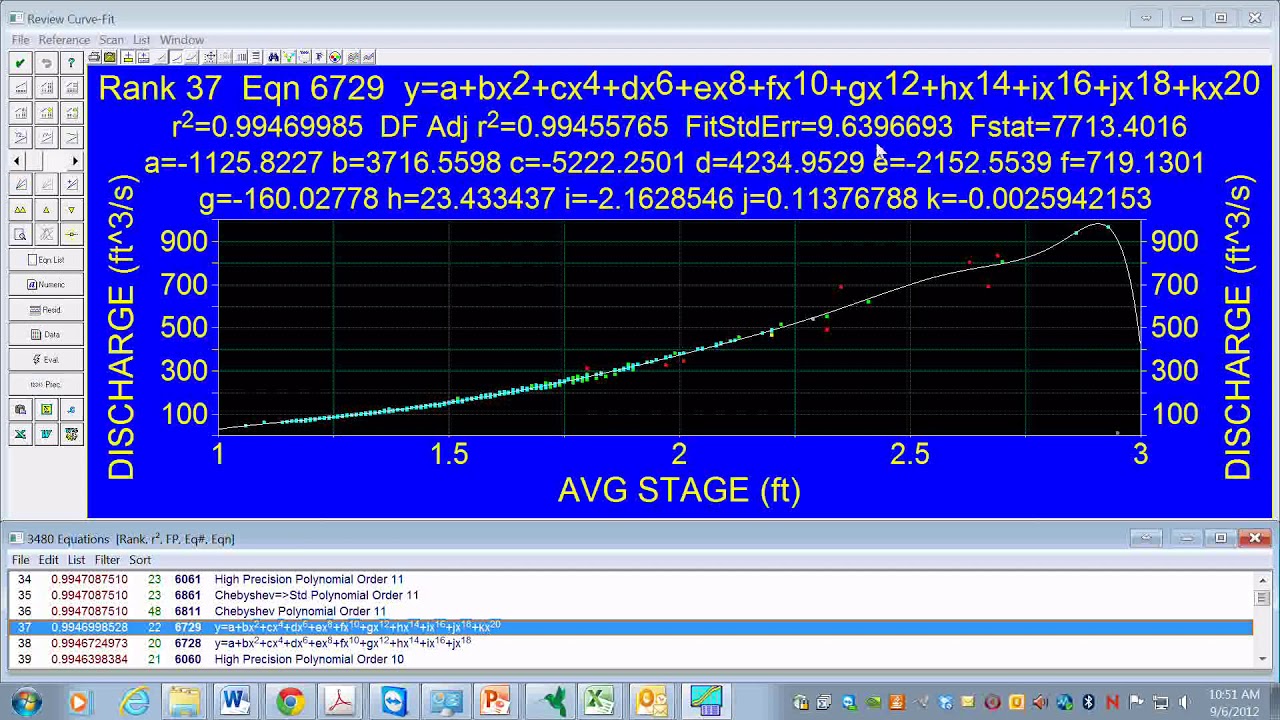Click the yellow line with point icon
The height and width of the screenshot is (720, 1280).
pos(71,235)
